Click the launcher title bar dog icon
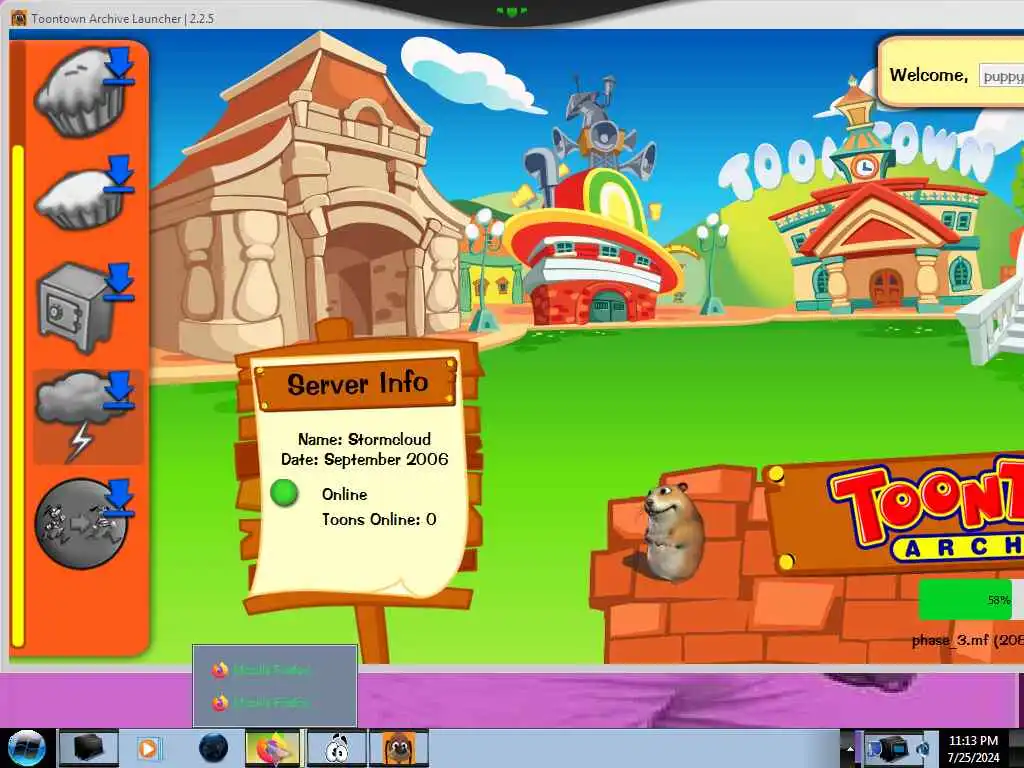The width and height of the screenshot is (1024, 768). (x=19, y=18)
